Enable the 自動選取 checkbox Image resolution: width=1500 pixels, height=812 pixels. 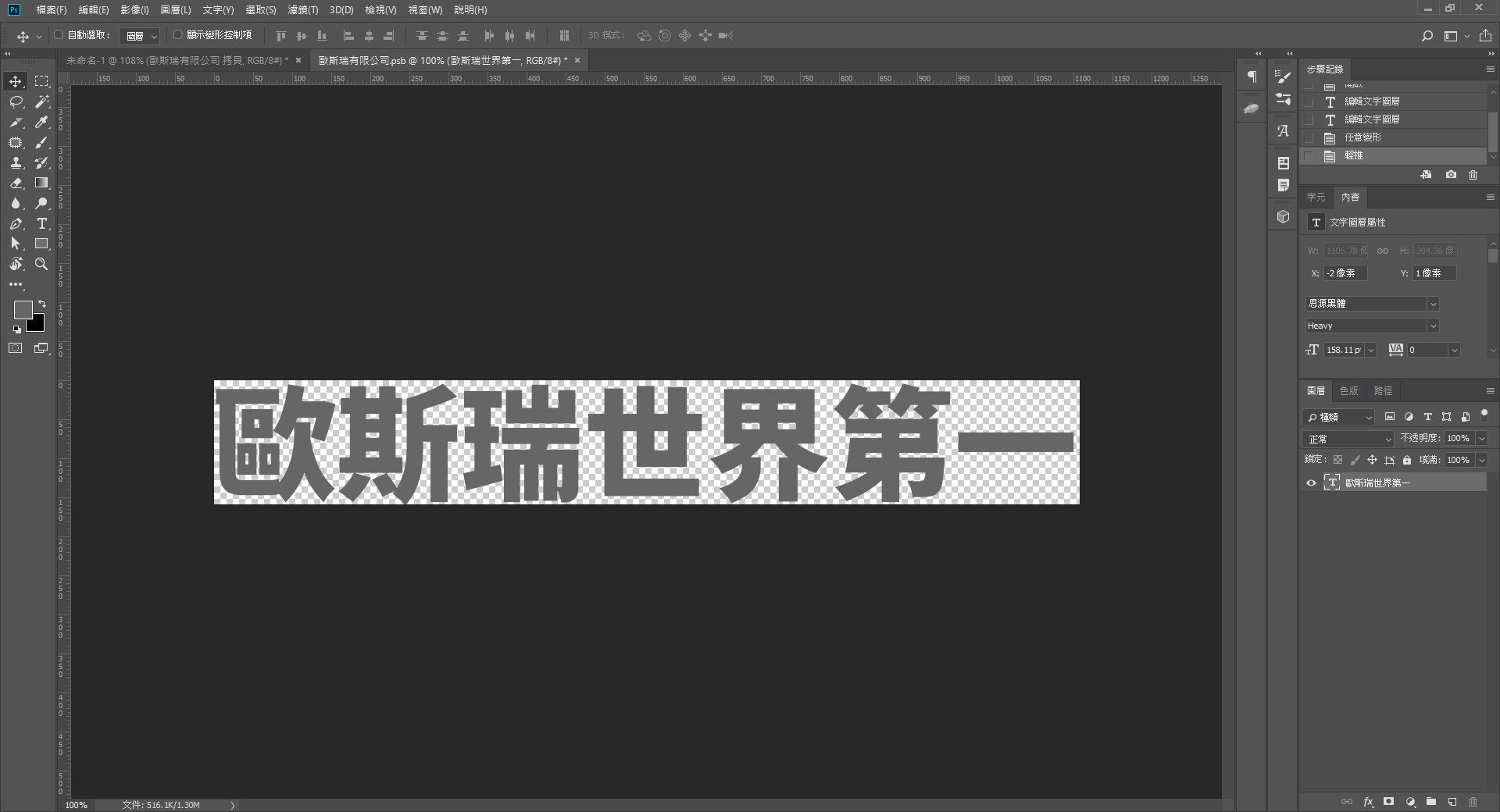(59, 35)
